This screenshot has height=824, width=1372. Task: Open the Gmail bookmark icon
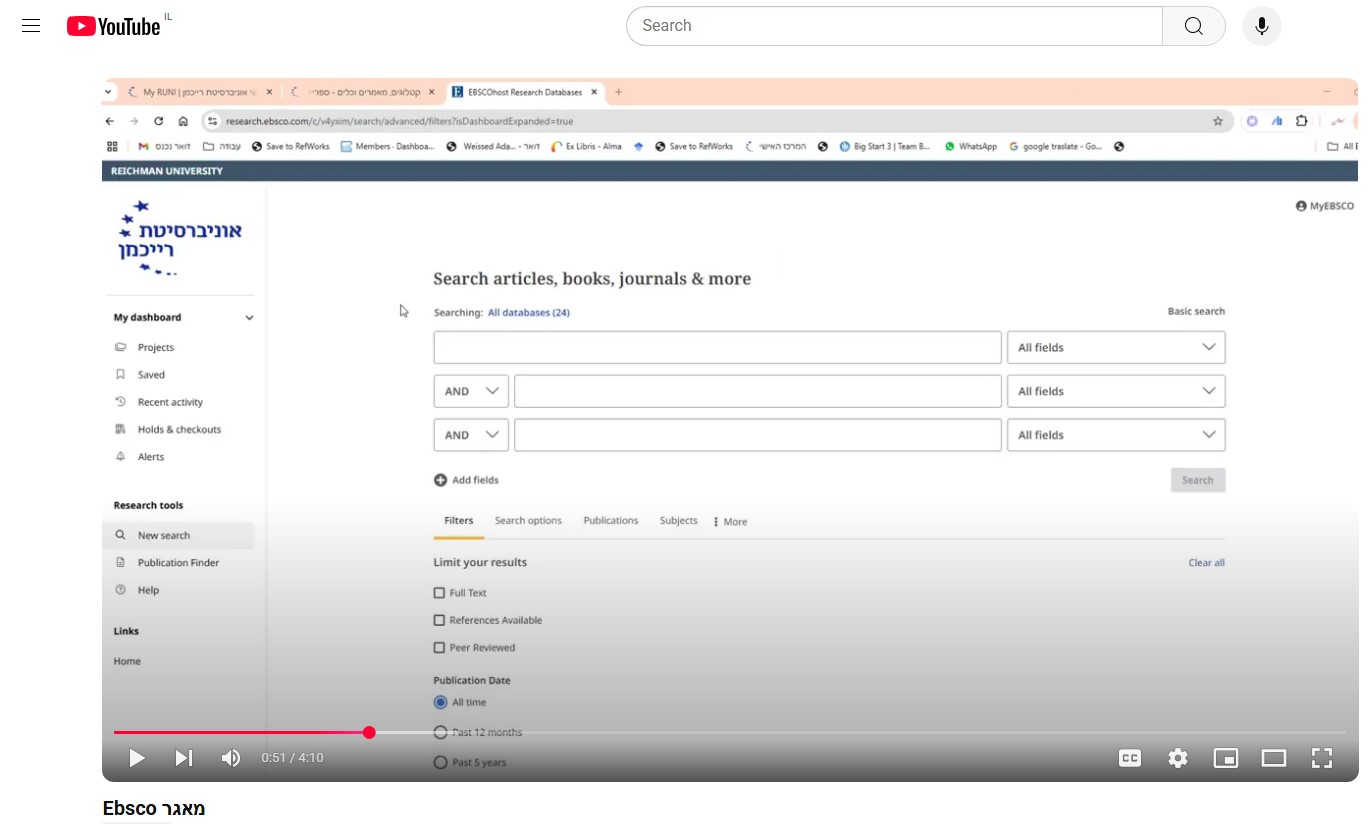tap(143, 146)
